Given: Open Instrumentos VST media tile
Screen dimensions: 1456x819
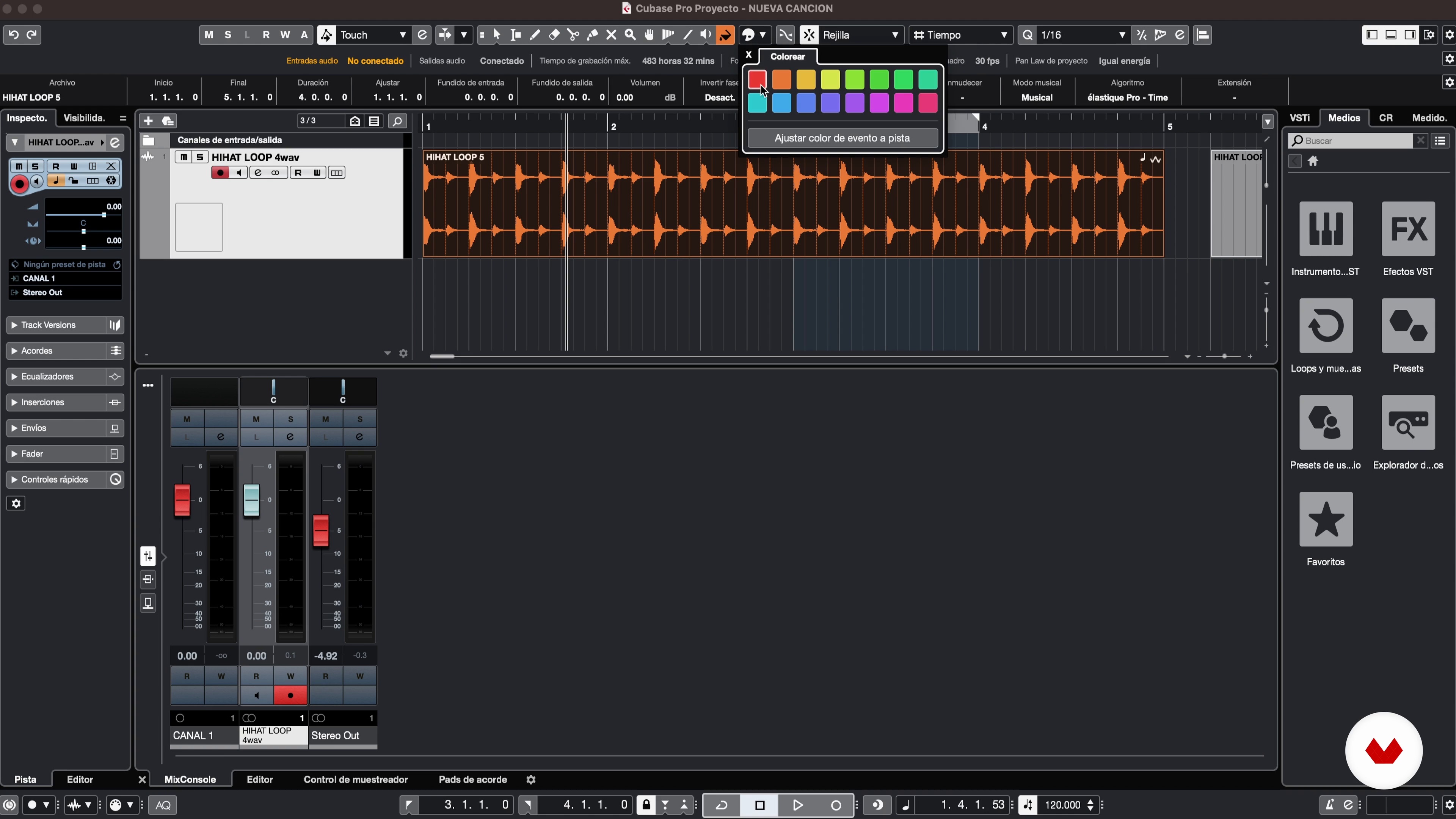Looking at the screenshot, I should tap(1326, 229).
